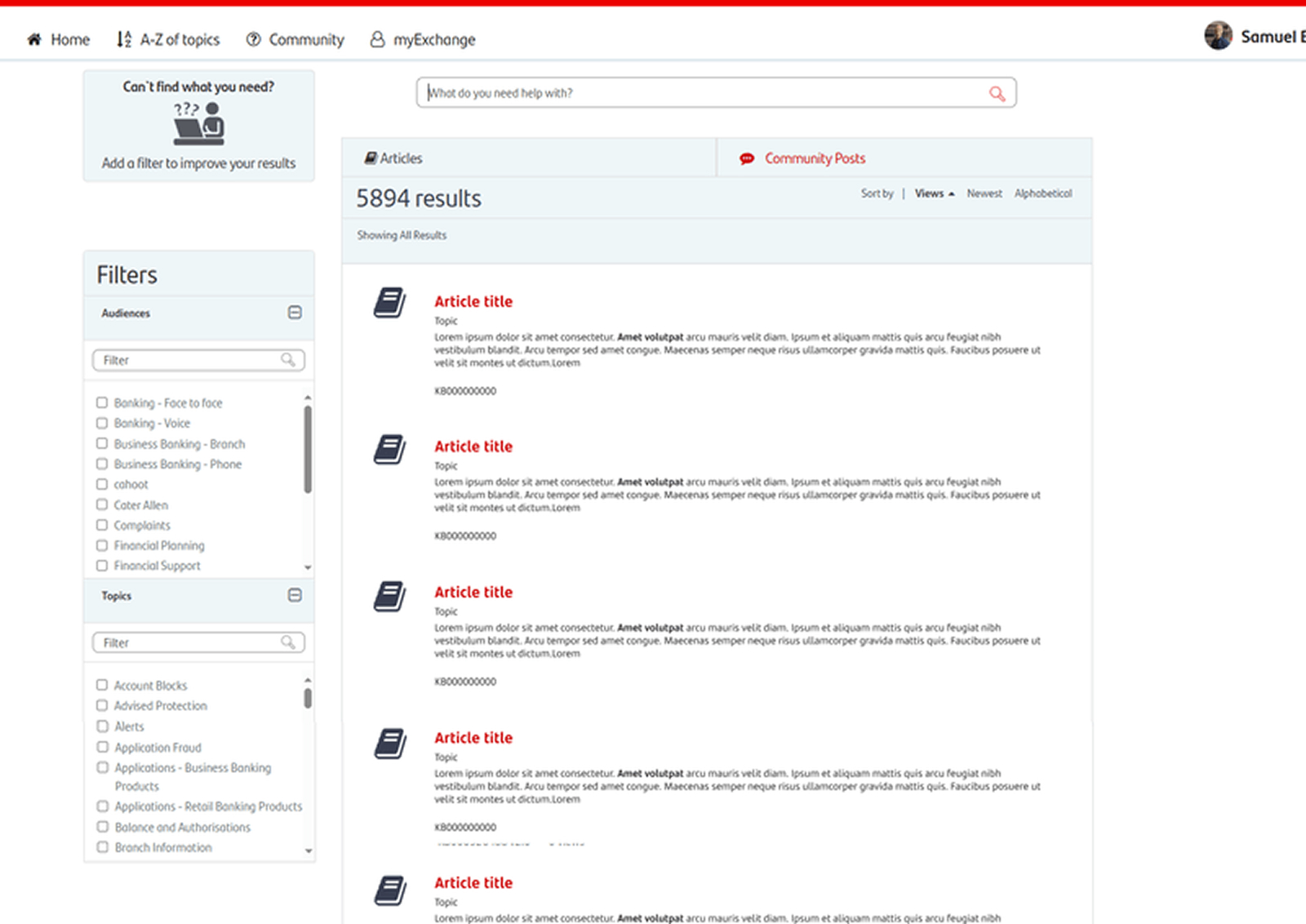Focus the Topics Filter input
The width and height of the screenshot is (1306, 924).
click(198, 642)
